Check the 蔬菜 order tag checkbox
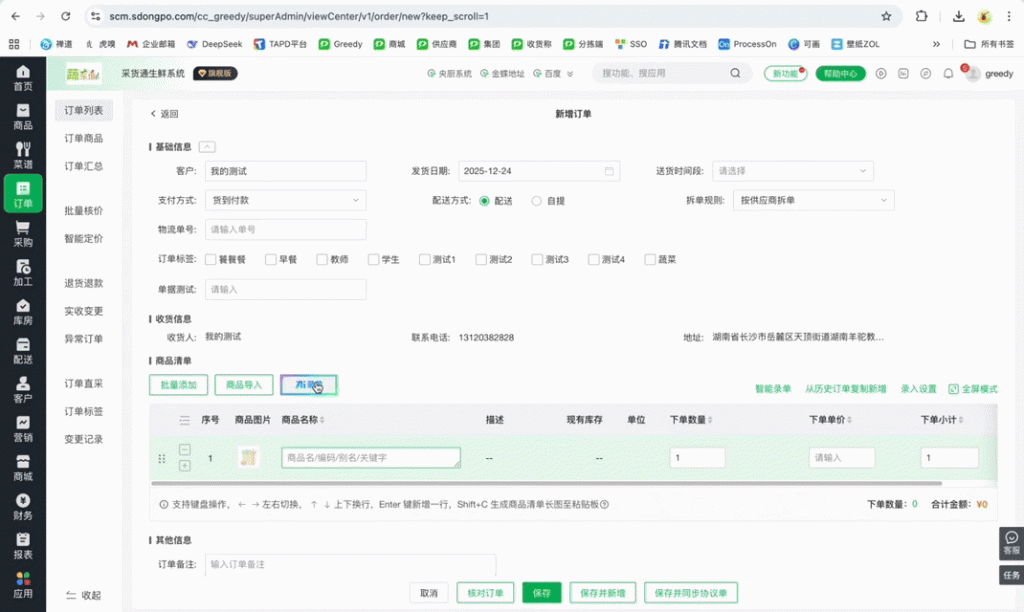This screenshot has width=1024, height=612. pyautogui.click(x=650, y=260)
